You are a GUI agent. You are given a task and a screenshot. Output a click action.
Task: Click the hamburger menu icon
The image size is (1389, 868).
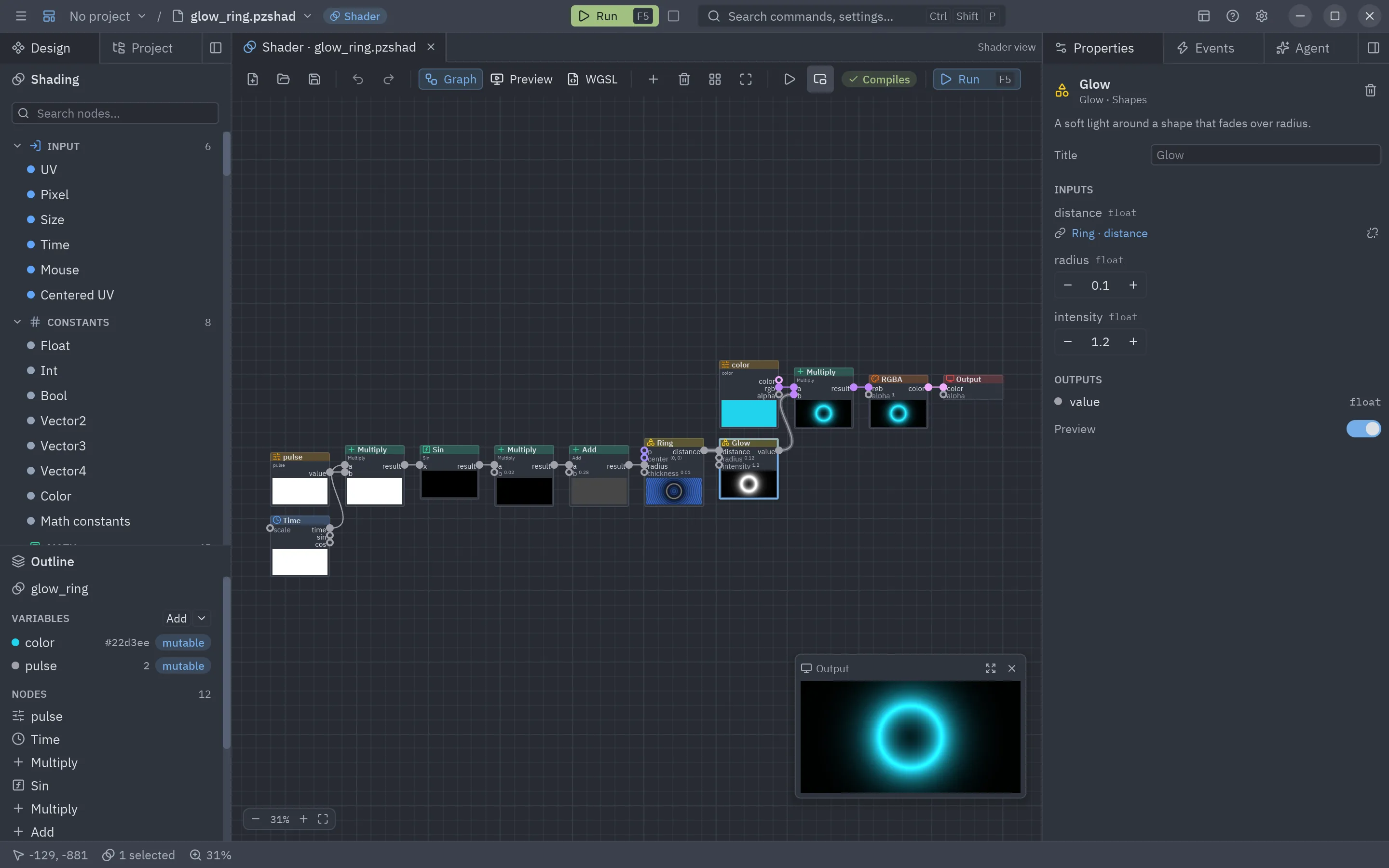[21, 16]
